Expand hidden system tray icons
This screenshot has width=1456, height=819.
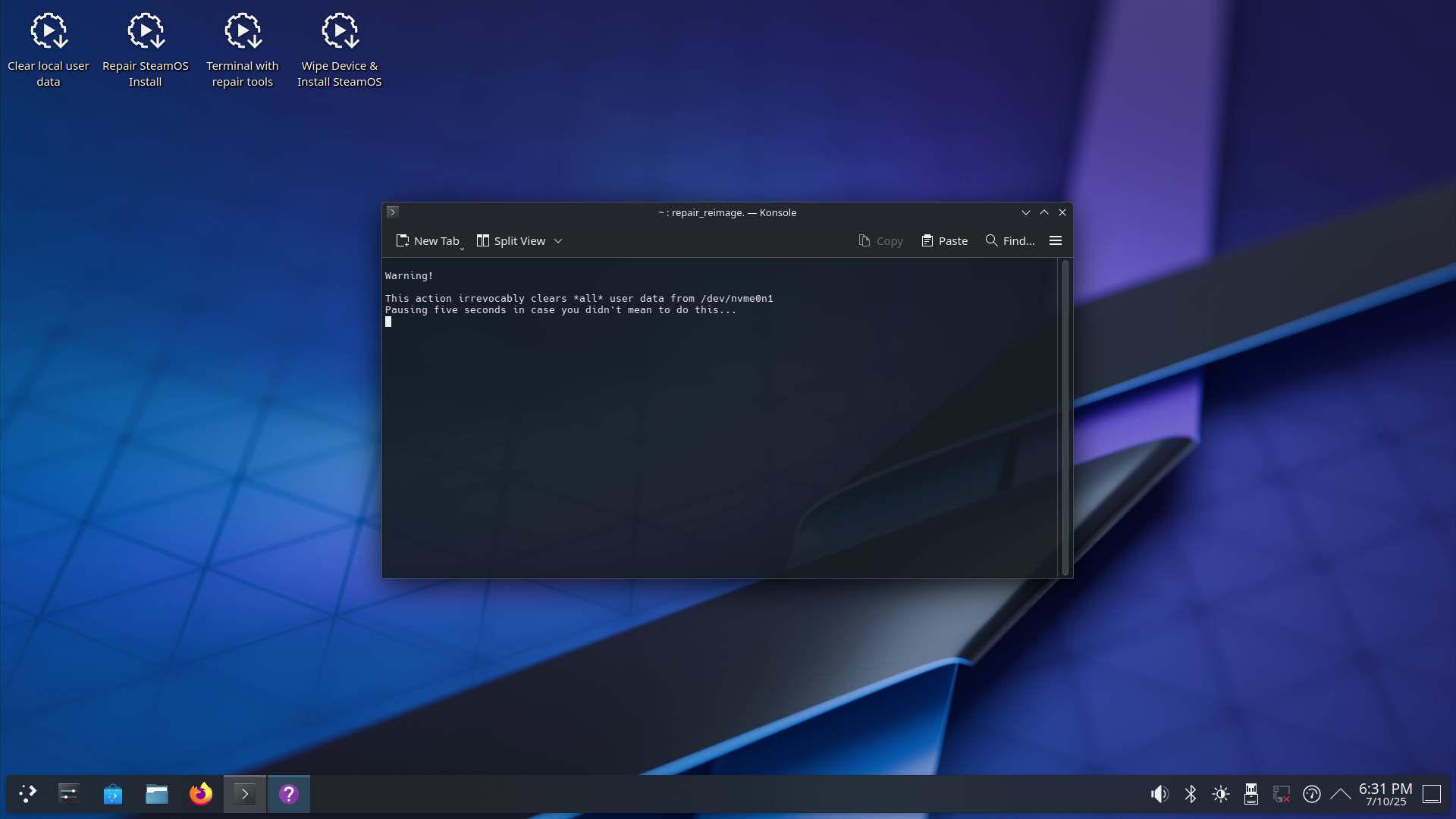(1339, 794)
